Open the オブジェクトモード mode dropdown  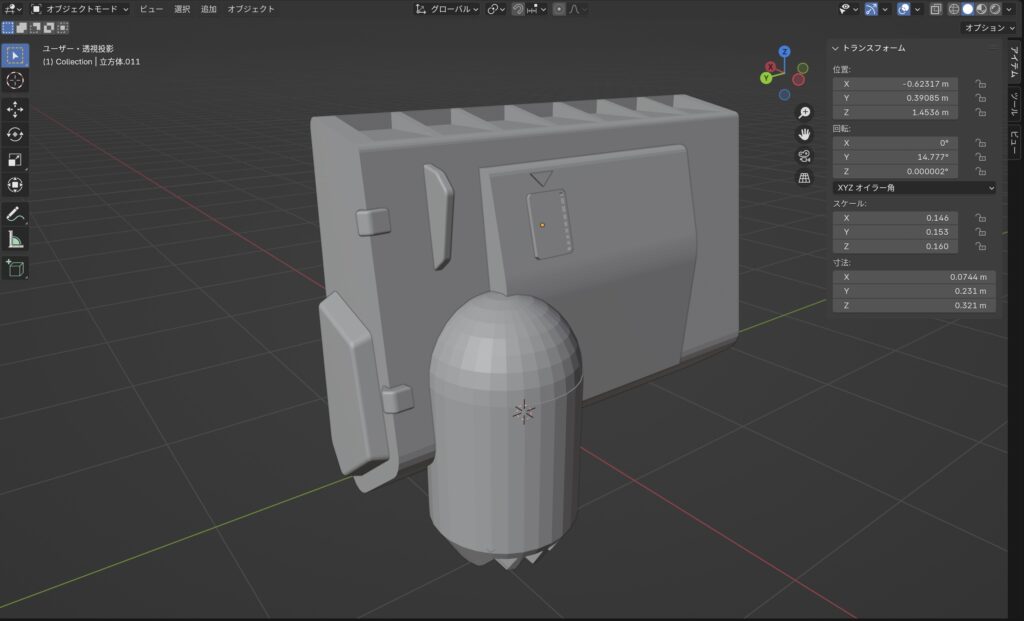pos(80,9)
